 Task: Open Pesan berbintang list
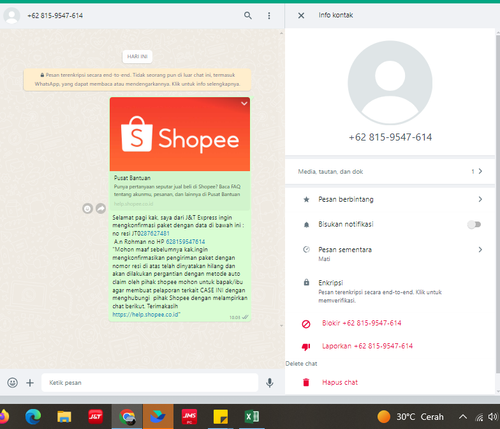pos(390,199)
